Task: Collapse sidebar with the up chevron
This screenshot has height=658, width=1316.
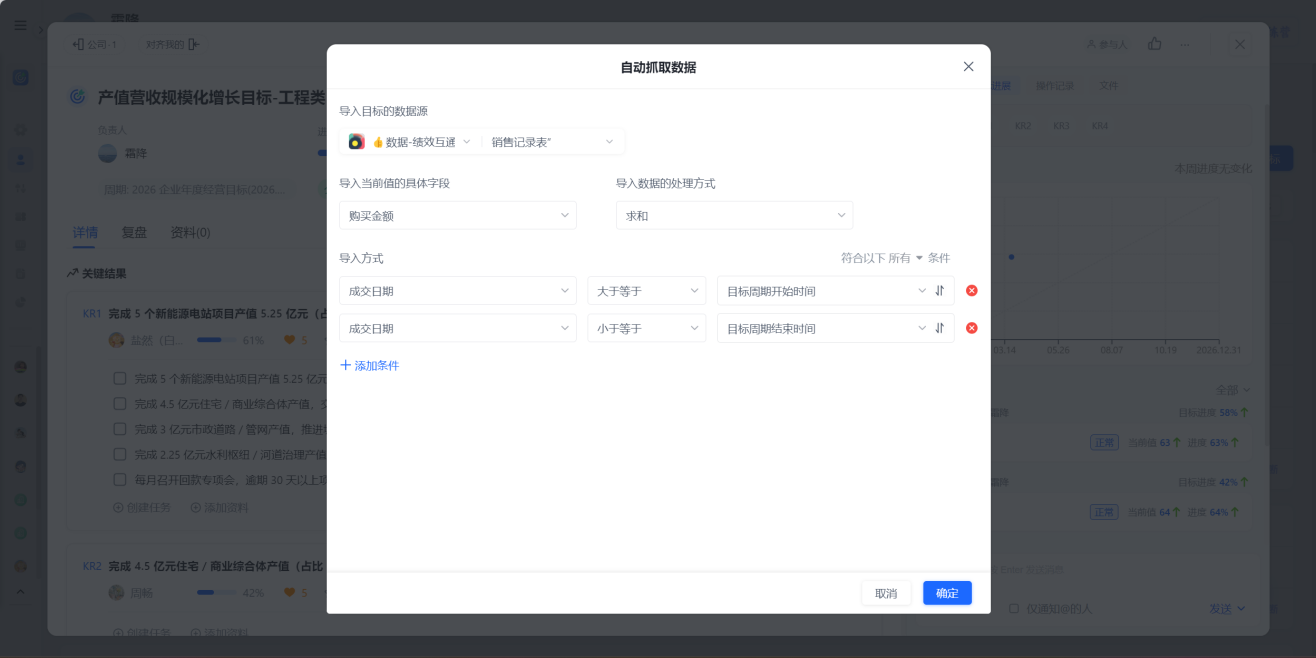Action: 20,591
